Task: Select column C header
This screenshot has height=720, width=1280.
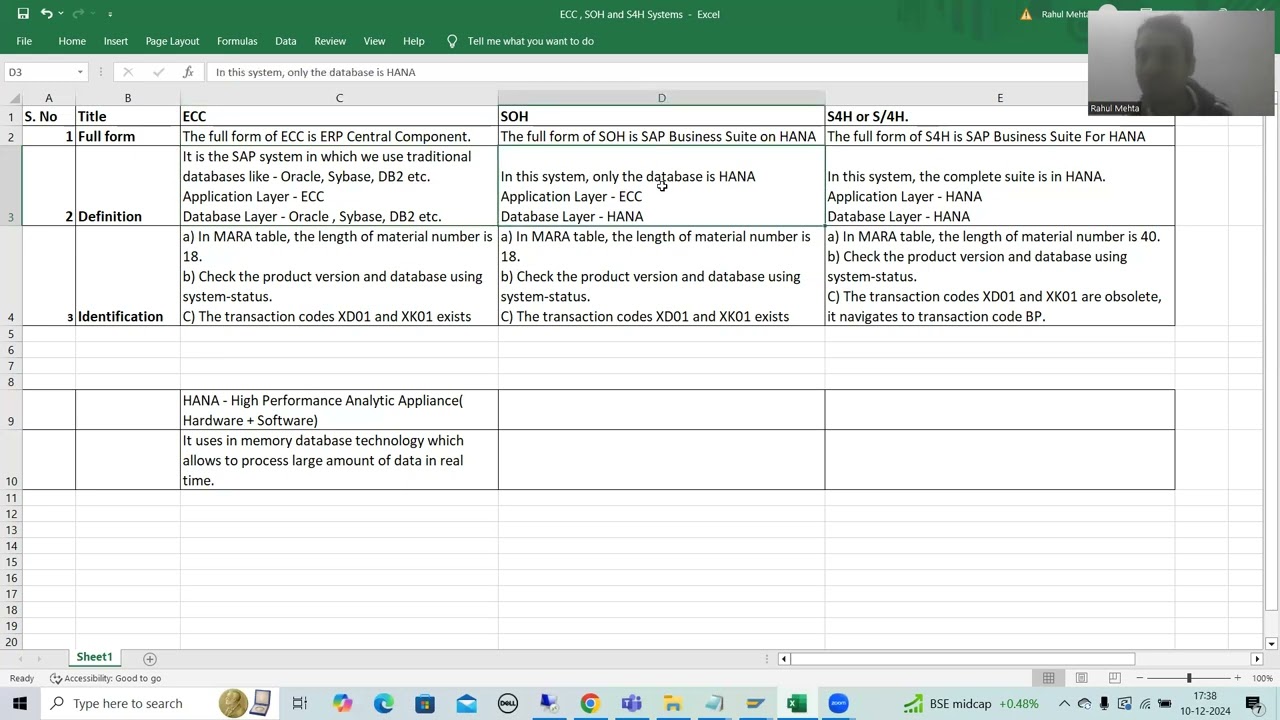Action: pyautogui.click(x=339, y=98)
